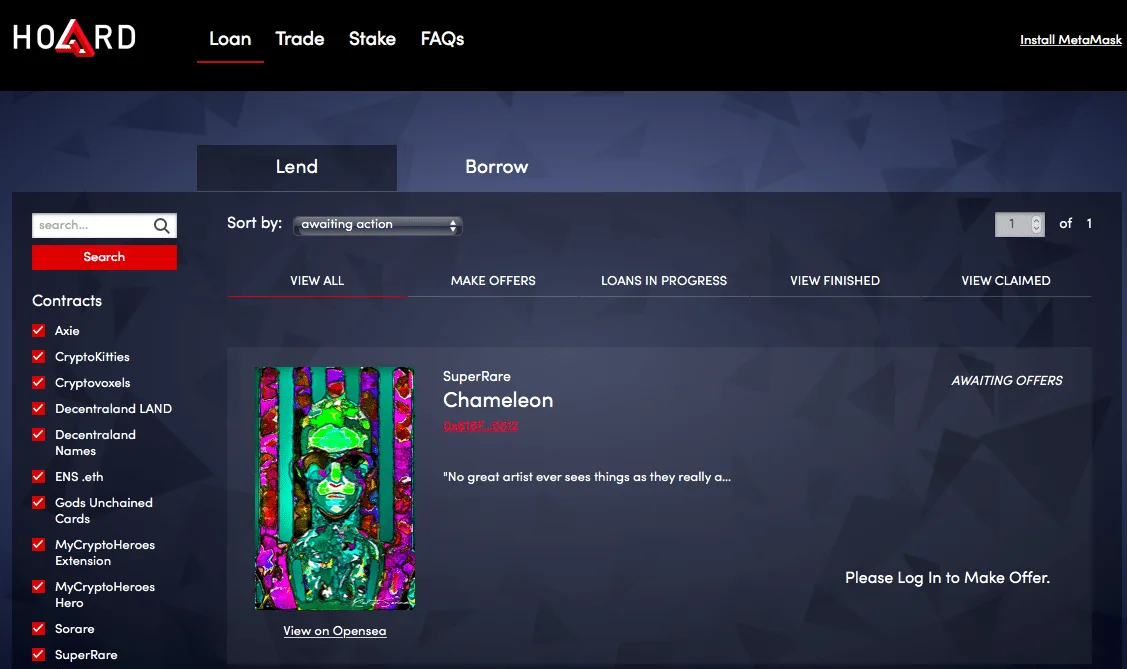The height and width of the screenshot is (669, 1127).
Task: Uncheck the CryptoKitties checkbox
Action: [x=39, y=356]
